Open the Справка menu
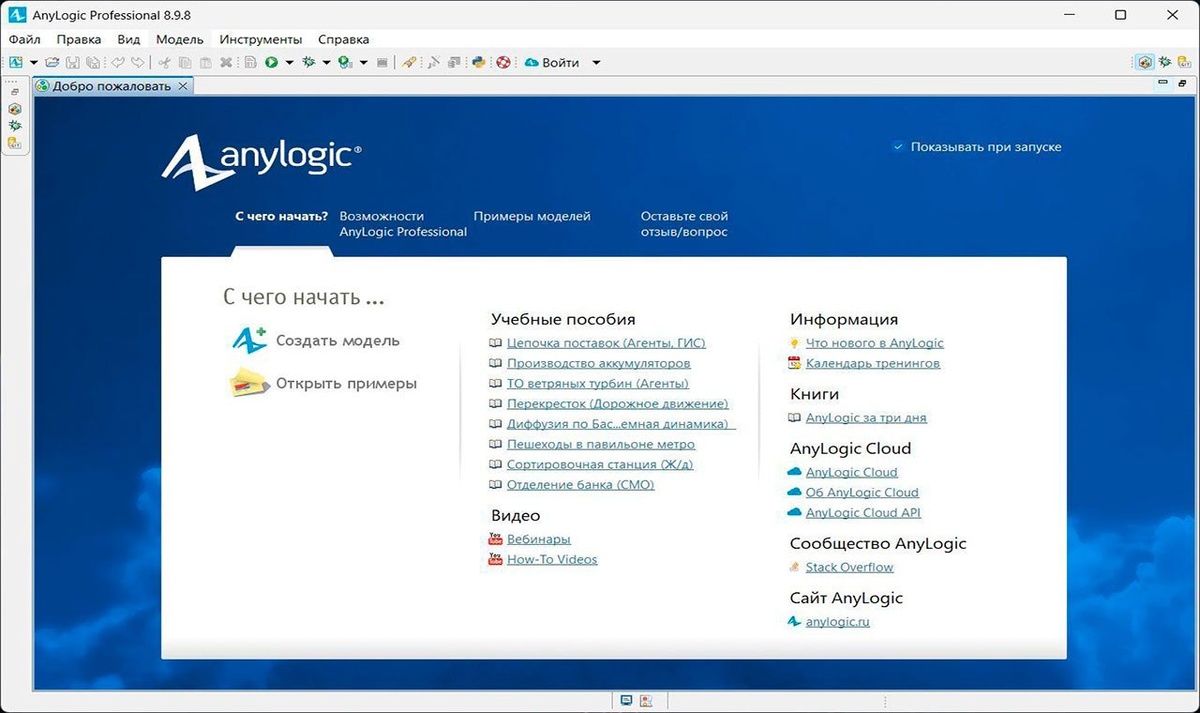This screenshot has height=713, width=1200. (x=343, y=39)
